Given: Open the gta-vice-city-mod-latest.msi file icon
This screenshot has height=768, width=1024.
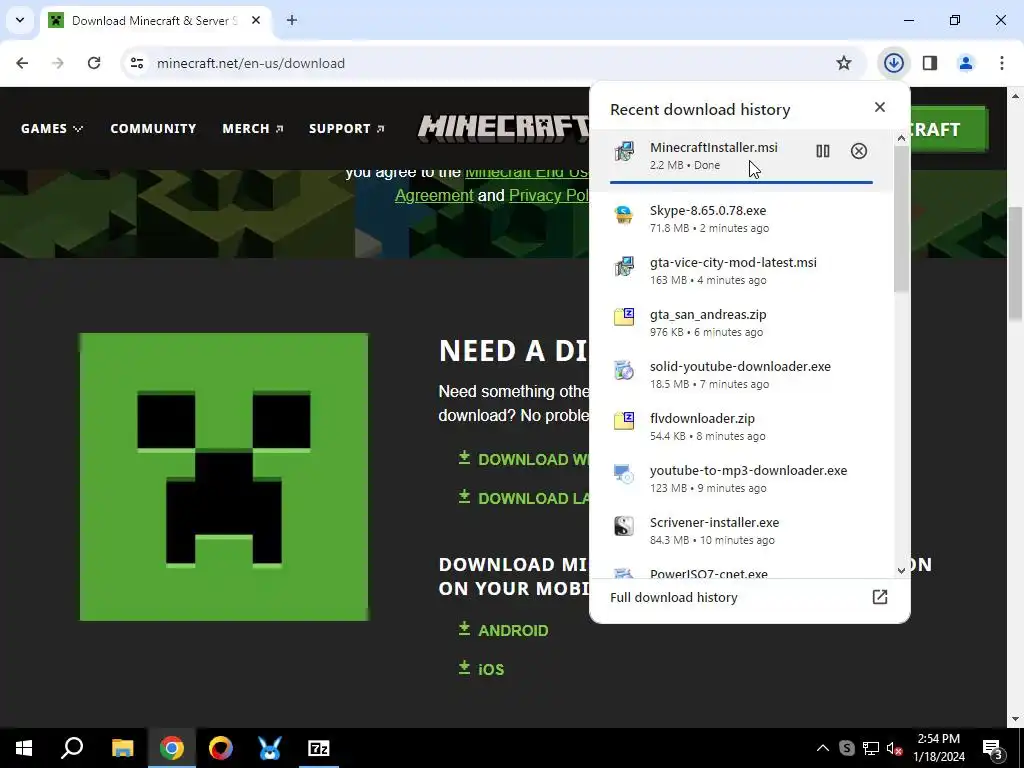Looking at the screenshot, I should (x=624, y=266).
